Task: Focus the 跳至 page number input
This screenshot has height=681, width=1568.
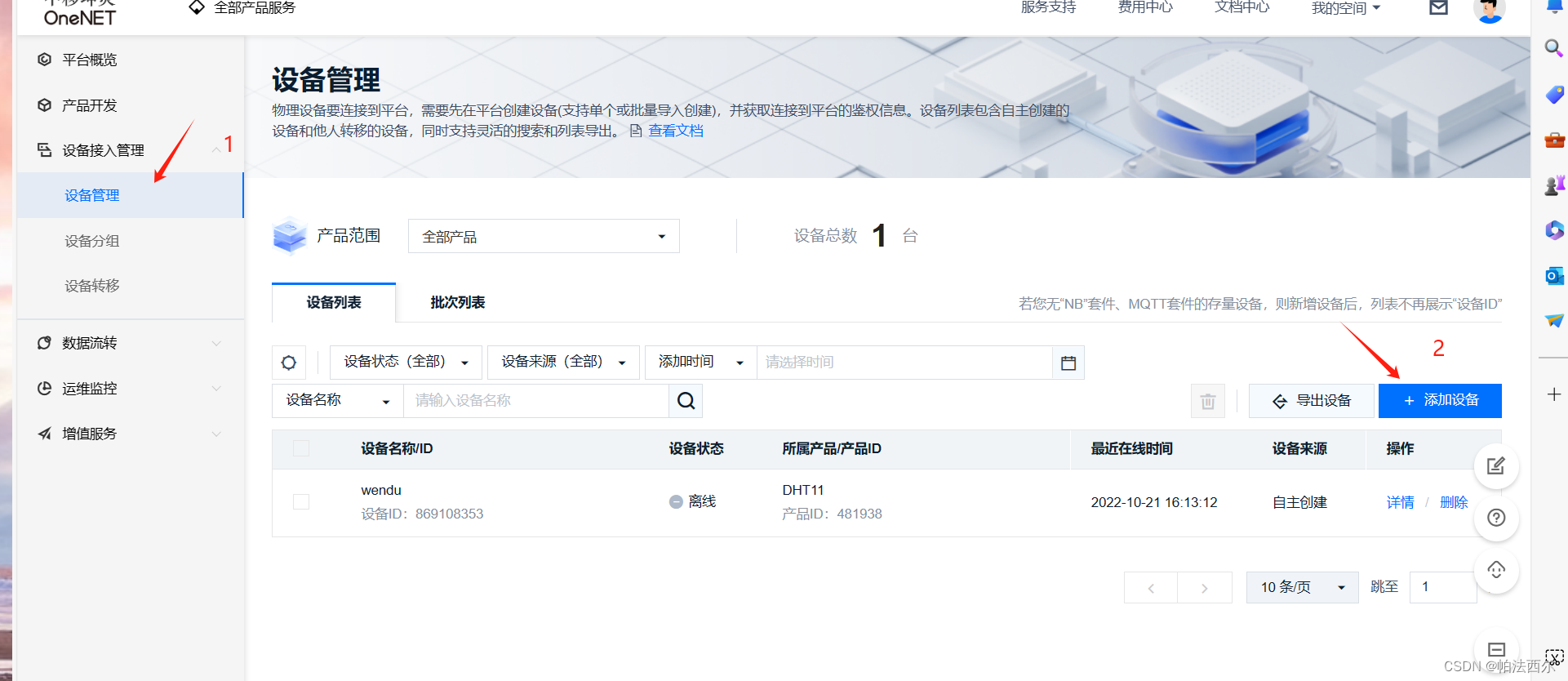Action: coord(1443,587)
